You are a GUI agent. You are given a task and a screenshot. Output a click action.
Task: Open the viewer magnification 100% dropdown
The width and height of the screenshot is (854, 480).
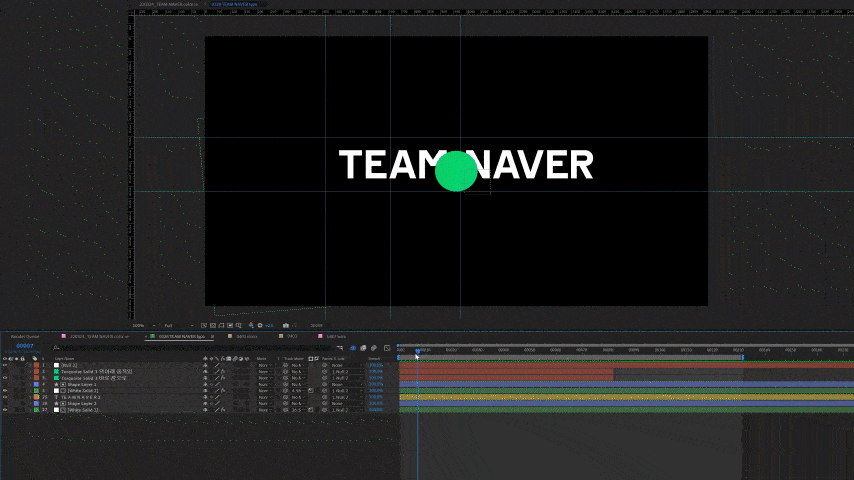tap(144, 325)
